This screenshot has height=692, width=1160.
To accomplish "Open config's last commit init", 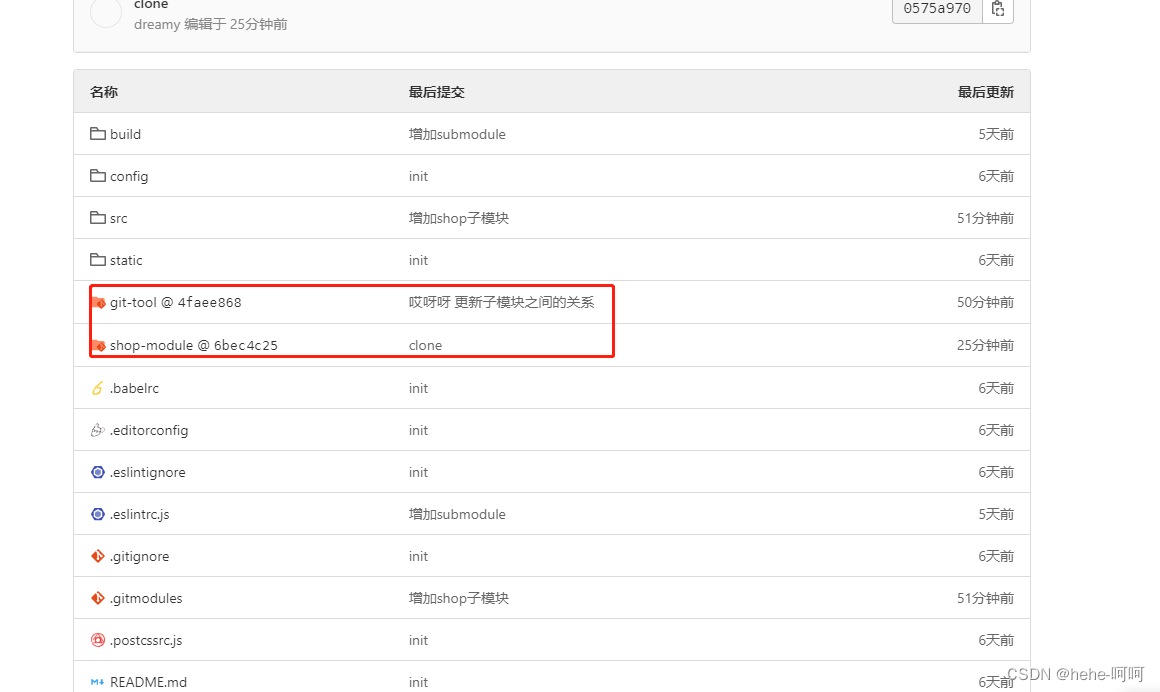I will click(x=418, y=176).
